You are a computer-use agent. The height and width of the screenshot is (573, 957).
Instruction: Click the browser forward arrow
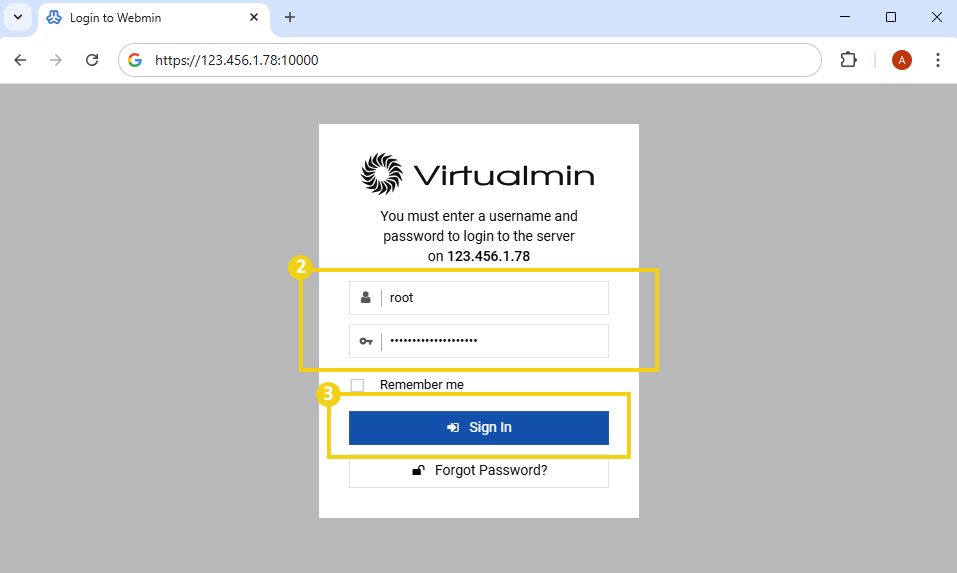[56, 60]
